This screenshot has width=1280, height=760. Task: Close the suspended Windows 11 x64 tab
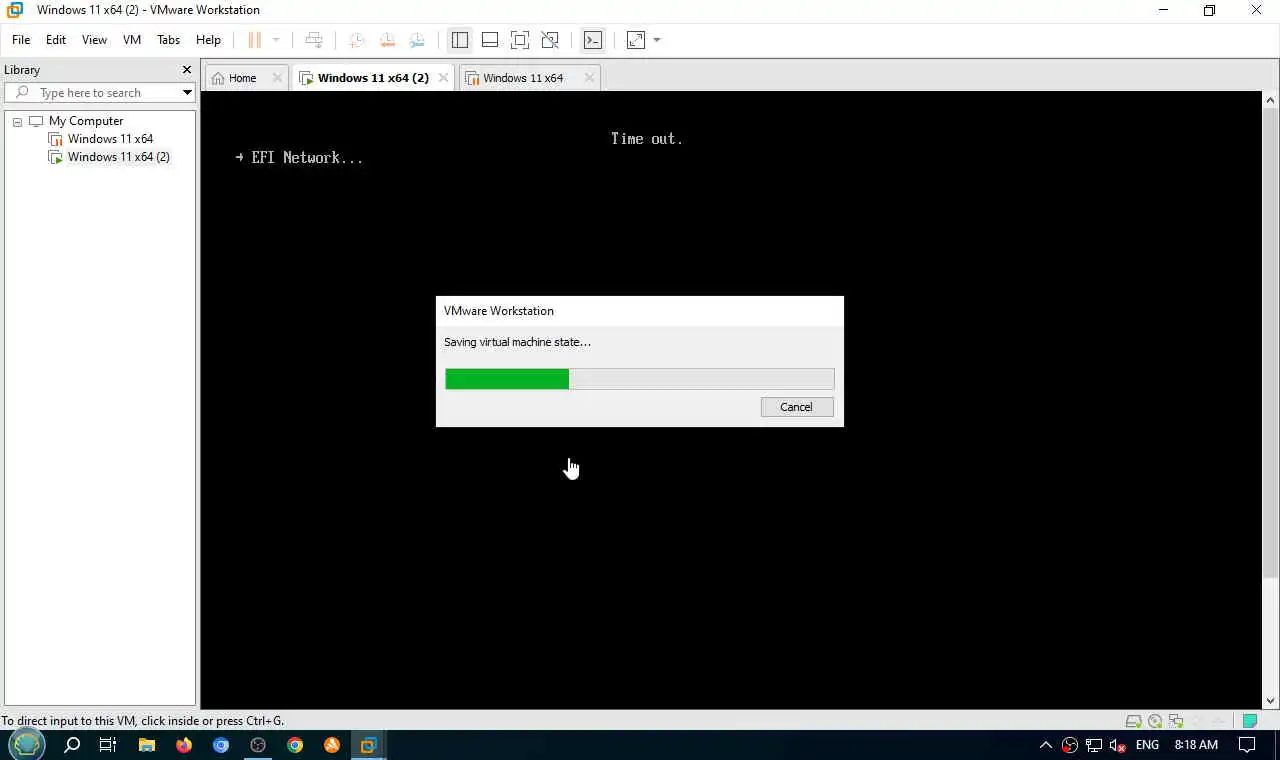pos(589,78)
